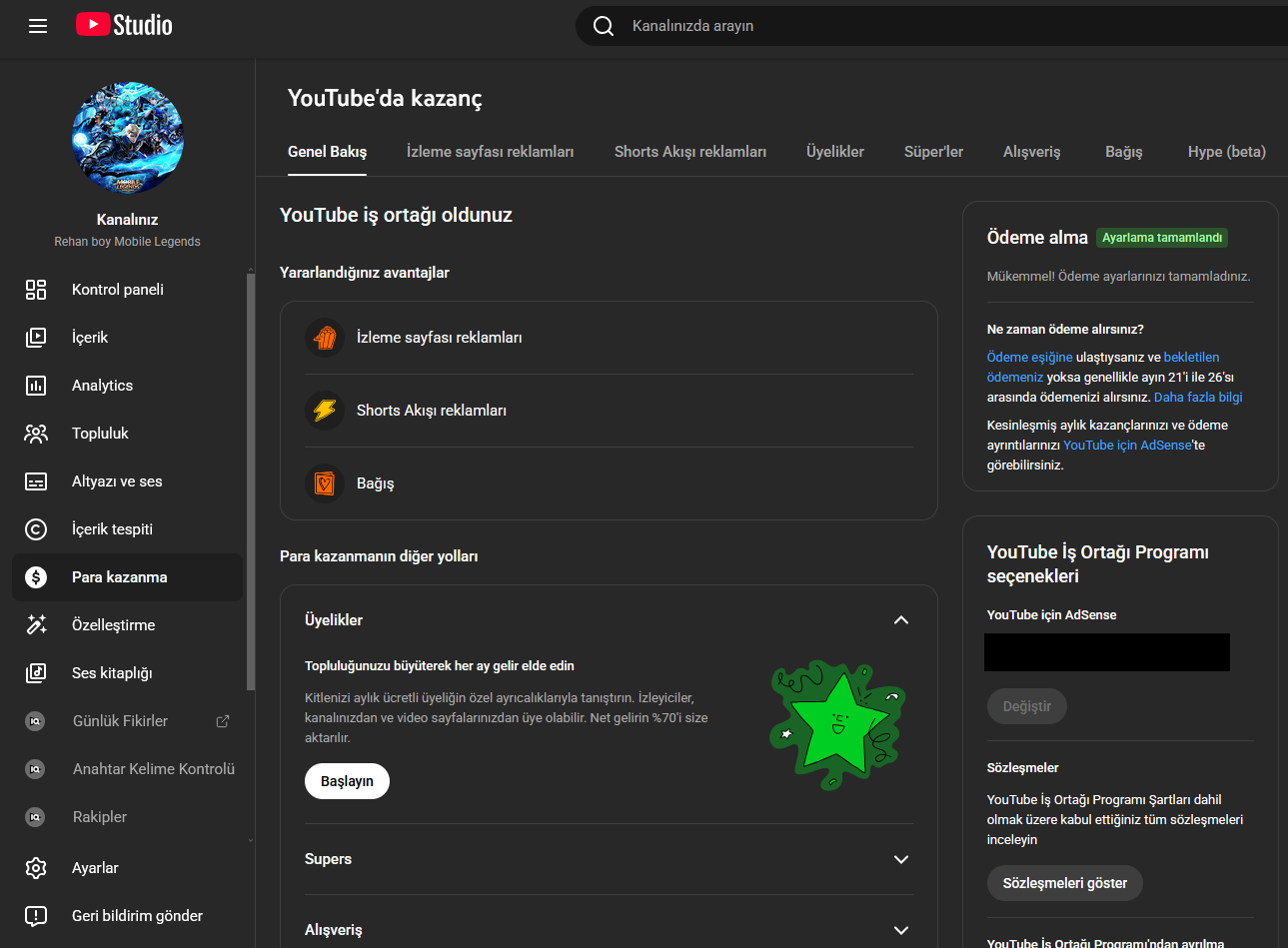Screen dimensions: 1288x948
Task: Click the Ne zaman ödeme alırsınız? text
Action: 1065,329
